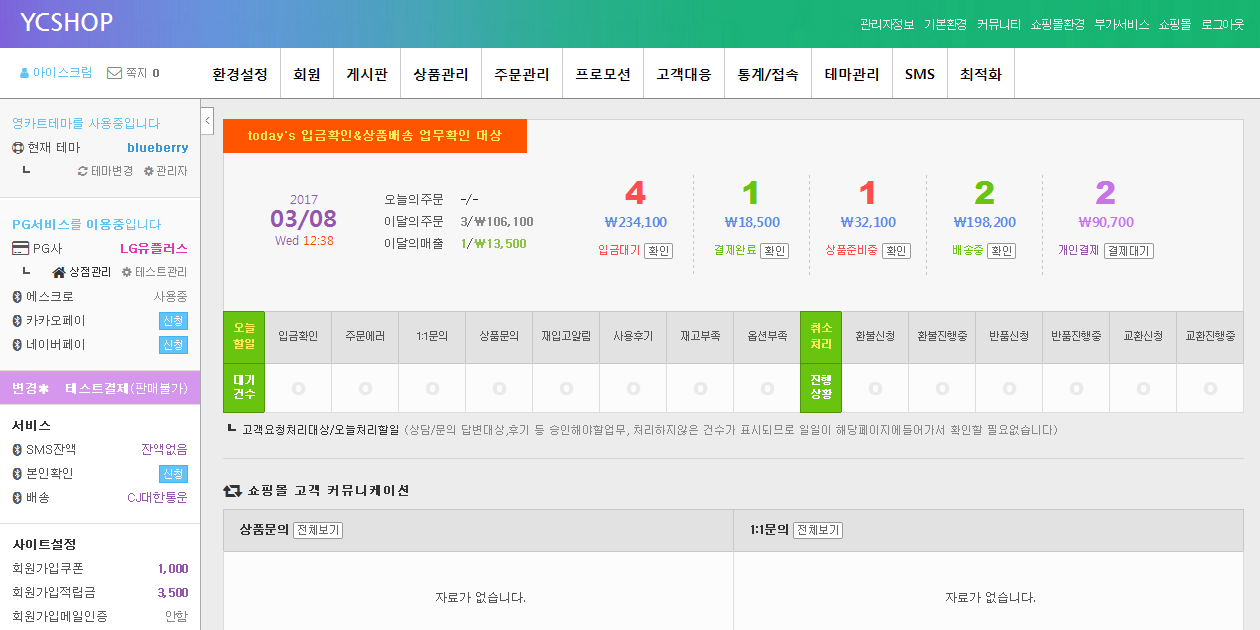Click 확인 button under 입금대기
The height and width of the screenshot is (630, 1260).
coord(658,251)
